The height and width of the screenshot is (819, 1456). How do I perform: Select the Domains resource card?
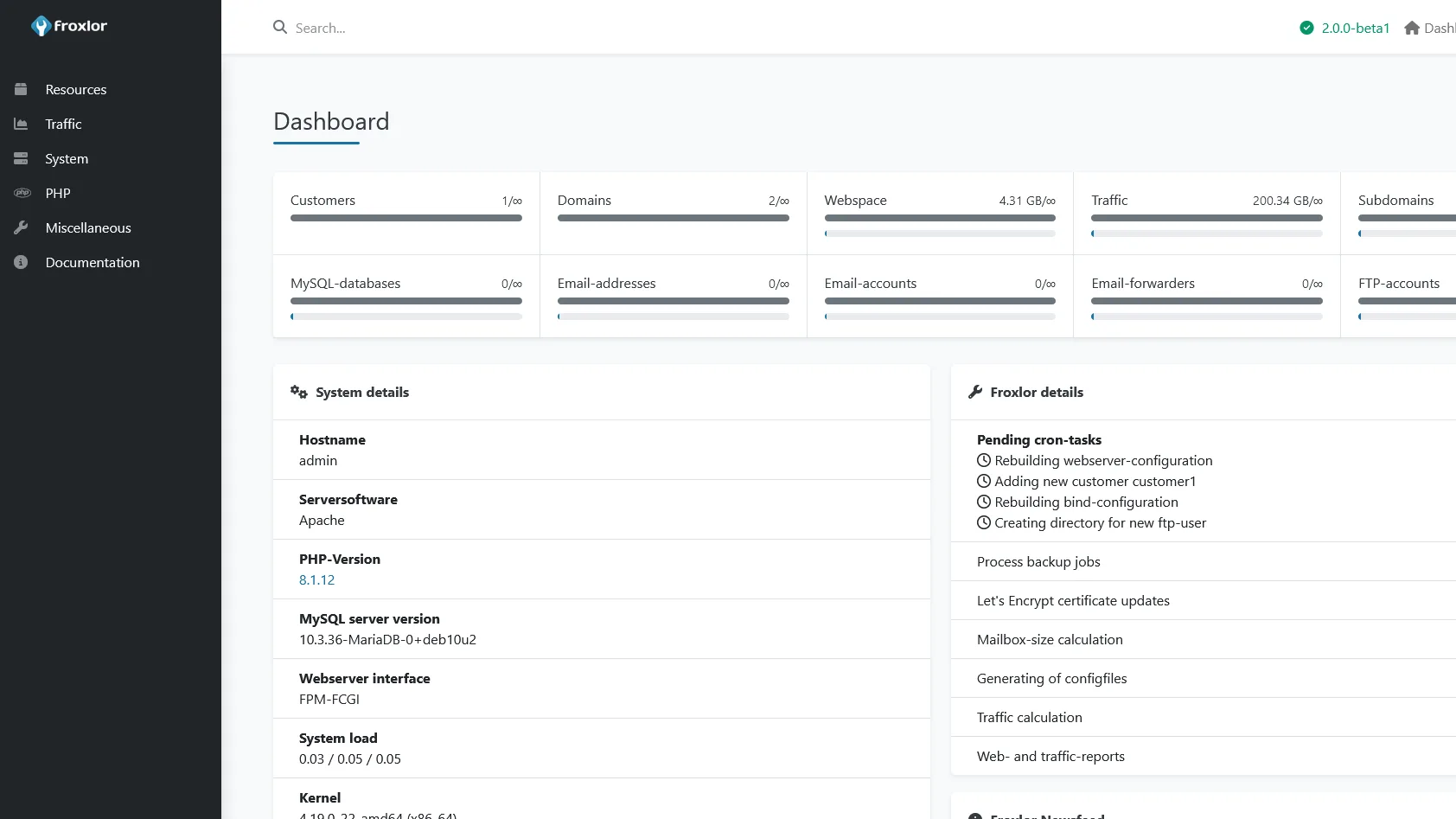(673, 212)
